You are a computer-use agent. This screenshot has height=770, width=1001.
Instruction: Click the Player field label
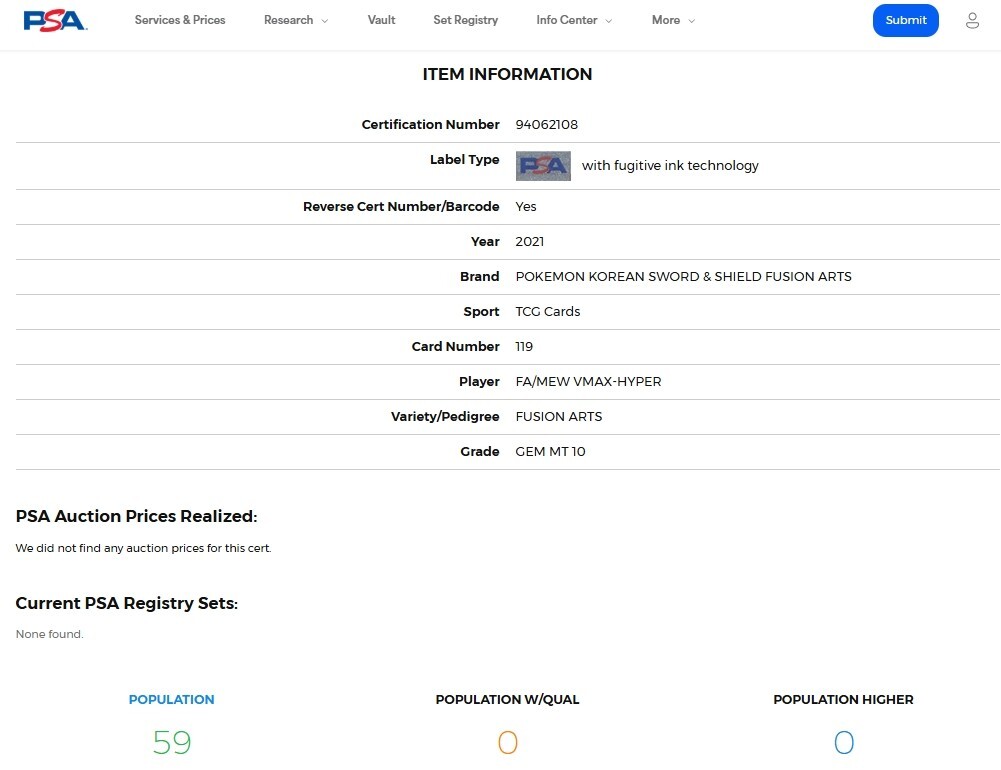479,382
